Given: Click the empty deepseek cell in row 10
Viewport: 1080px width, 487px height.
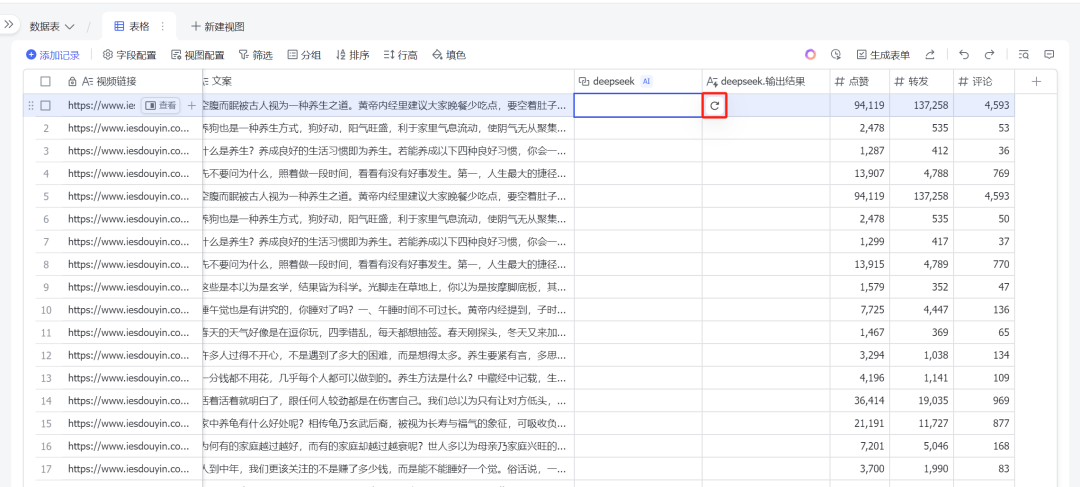Looking at the screenshot, I should [x=638, y=310].
